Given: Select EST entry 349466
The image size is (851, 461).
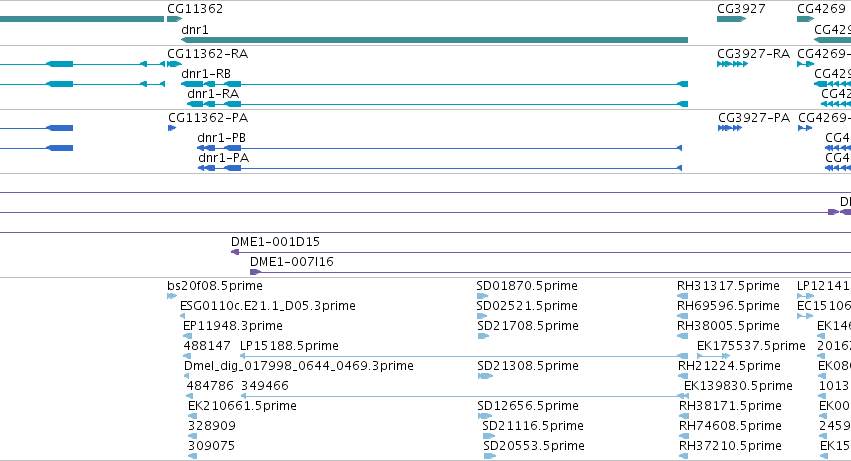Looking at the screenshot, I should [x=265, y=386].
